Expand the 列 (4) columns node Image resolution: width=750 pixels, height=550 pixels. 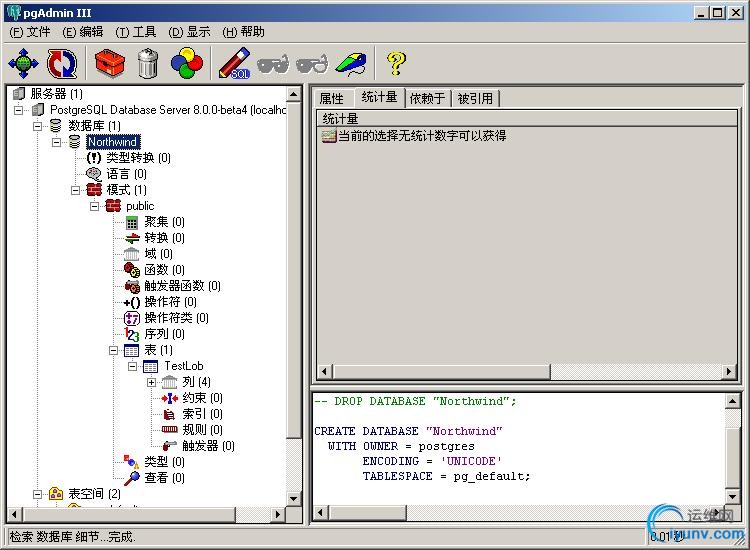pos(152,383)
